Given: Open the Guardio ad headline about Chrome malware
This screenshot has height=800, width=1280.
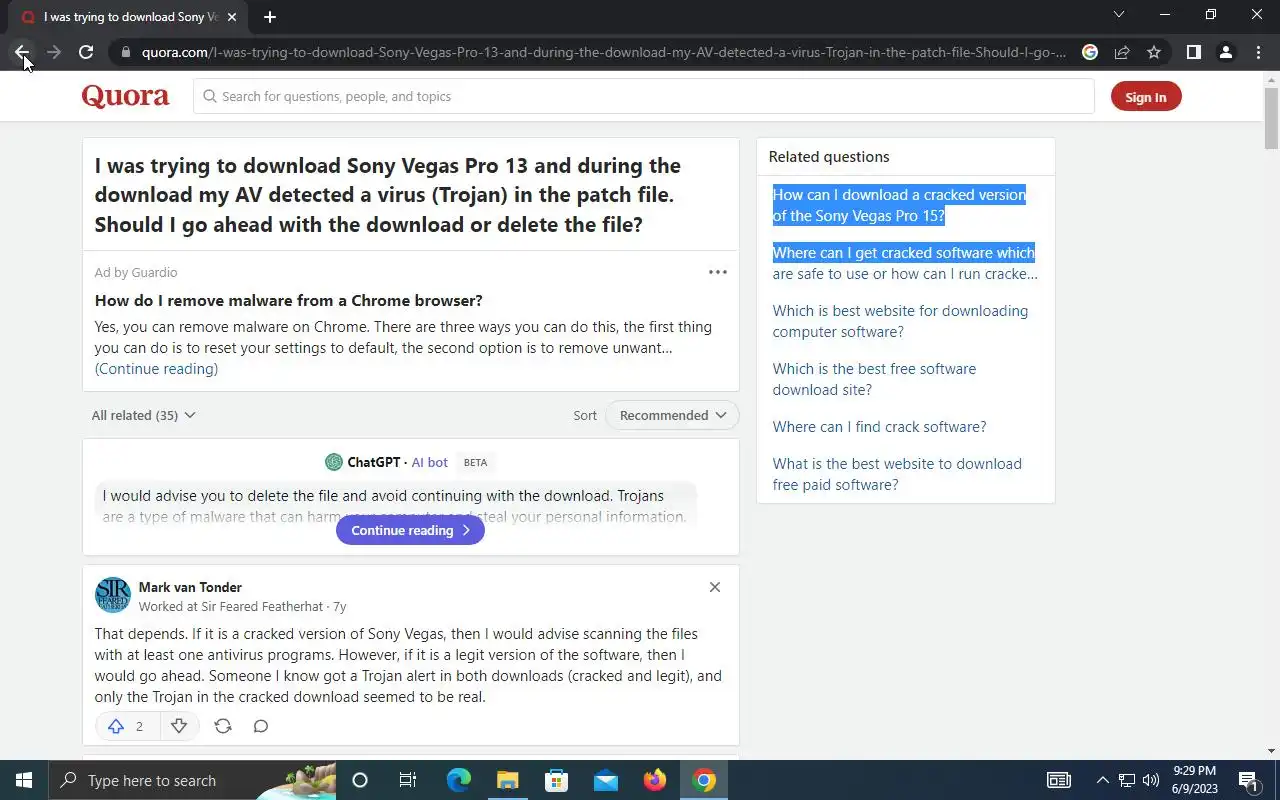Looking at the screenshot, I should click(x=289, y=300).
